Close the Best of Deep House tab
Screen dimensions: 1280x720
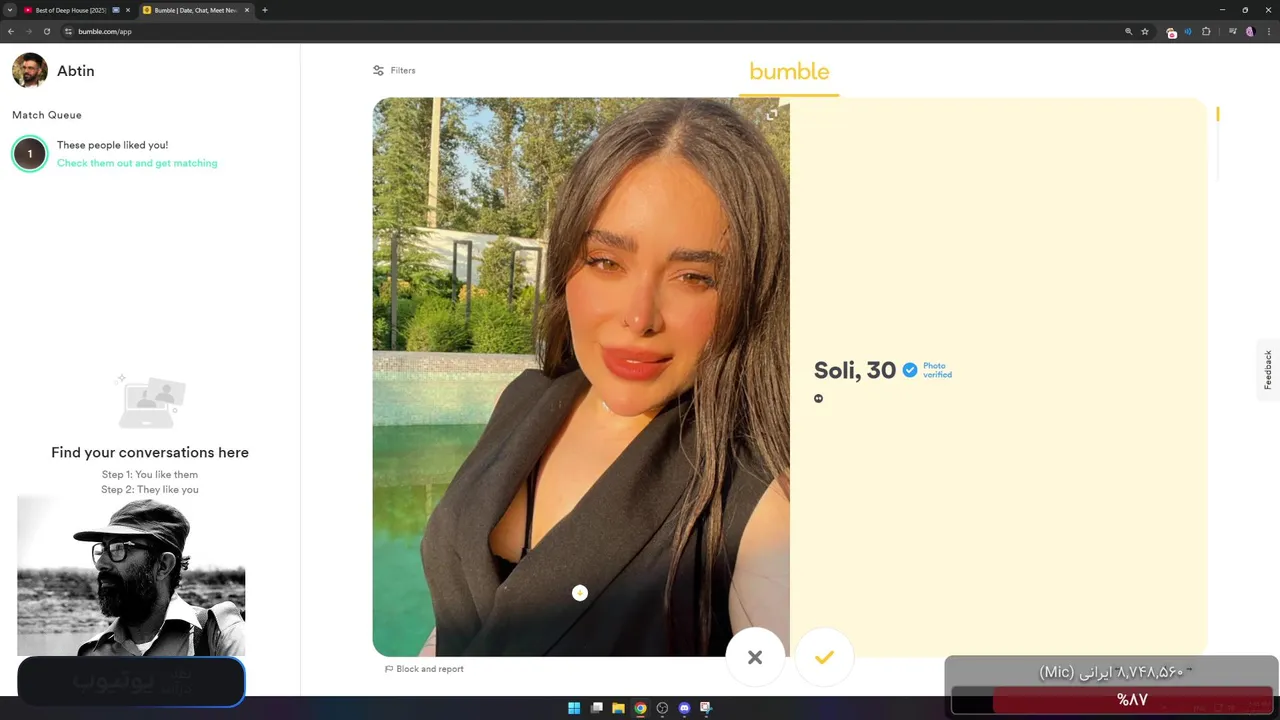128,10
